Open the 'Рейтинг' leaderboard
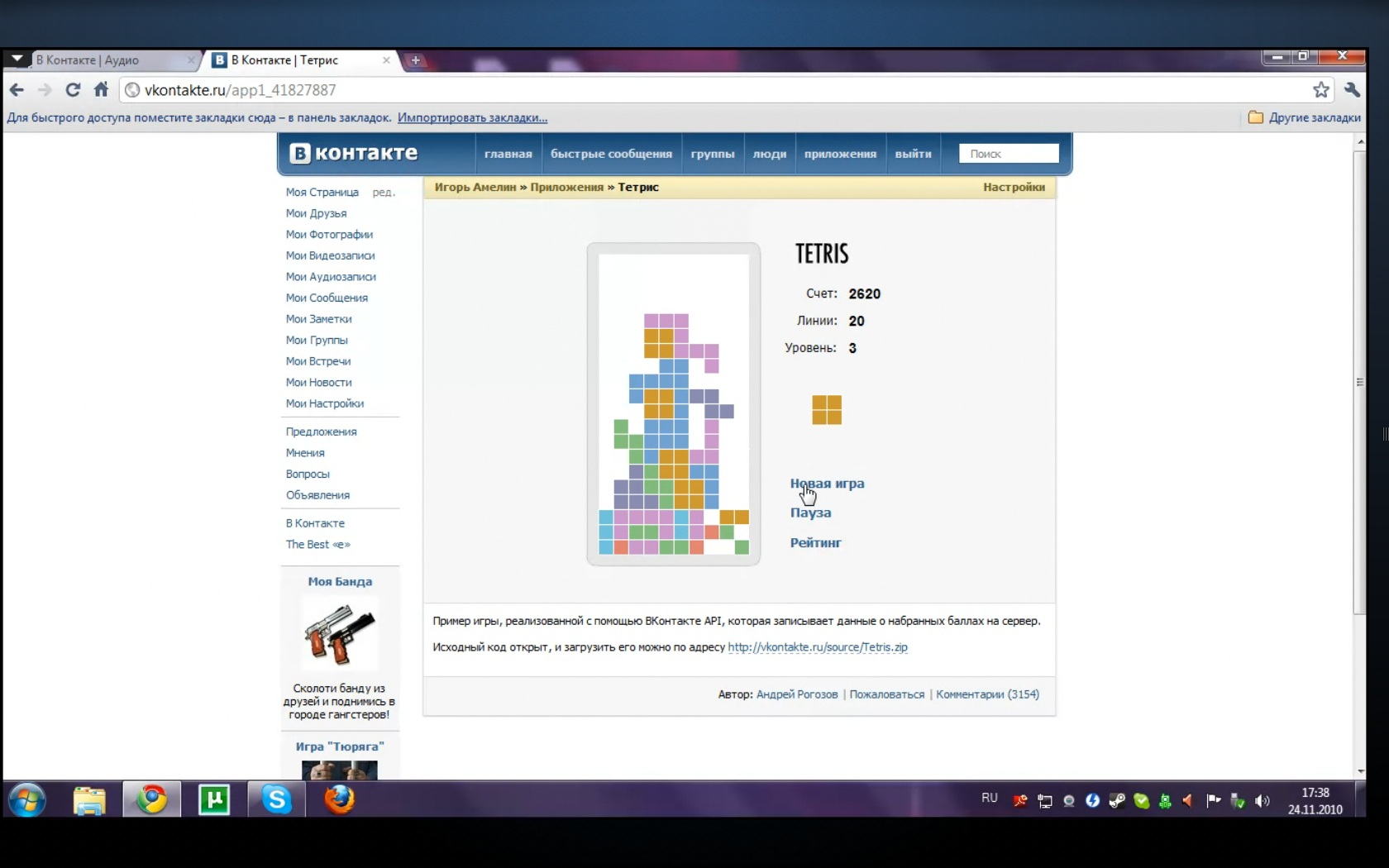The height and width of the screenshot is (868, 1389). 815,542
